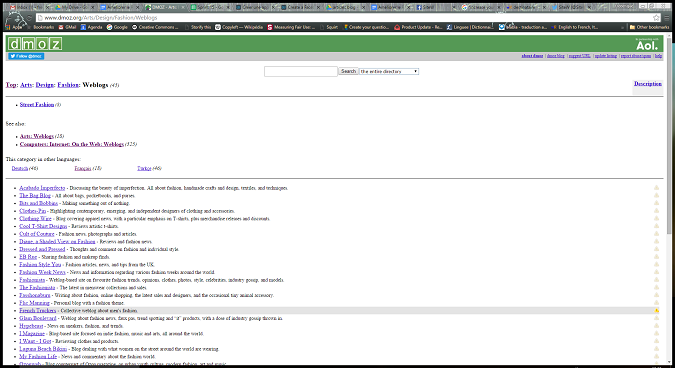The image size is (675, 368).
Task: Open The Bag Blog link
Action: 35,195
